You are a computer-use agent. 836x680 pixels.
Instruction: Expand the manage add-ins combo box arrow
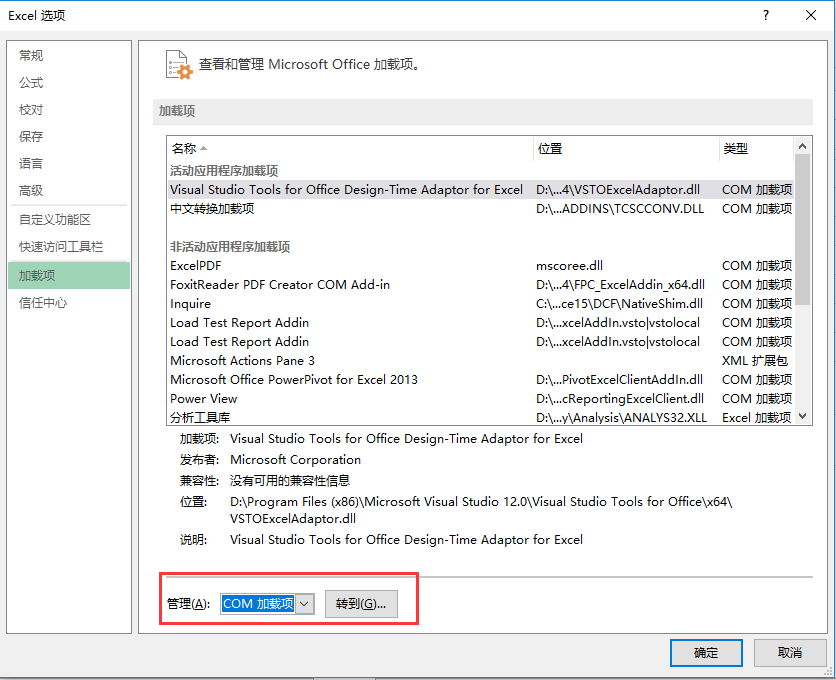pos(302,603)
